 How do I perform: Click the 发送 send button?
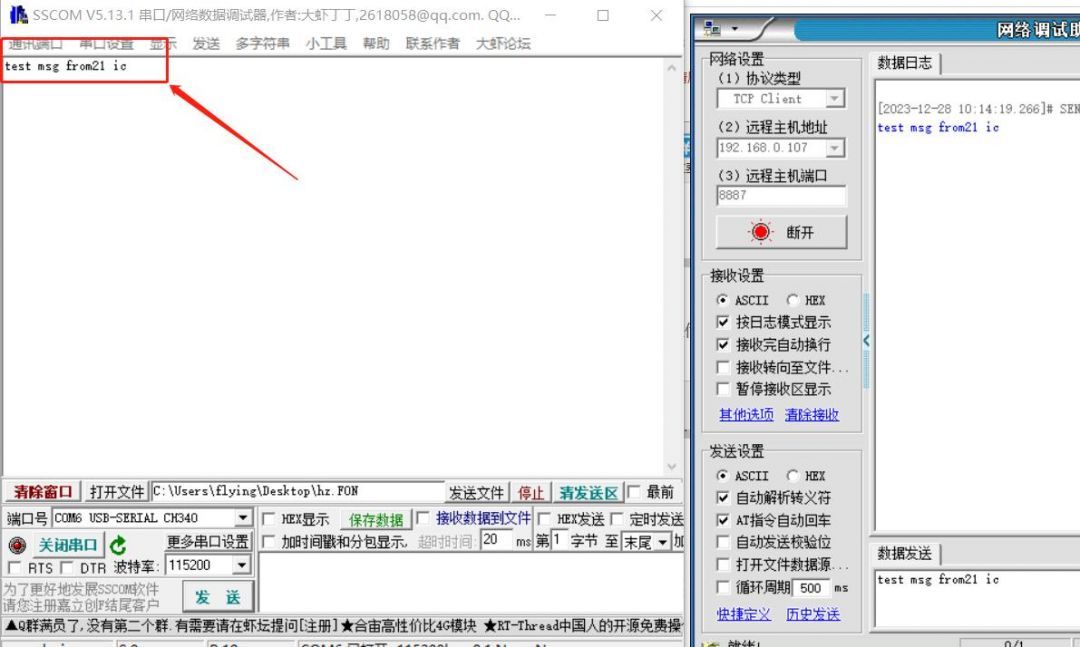[x=218, y=595]
